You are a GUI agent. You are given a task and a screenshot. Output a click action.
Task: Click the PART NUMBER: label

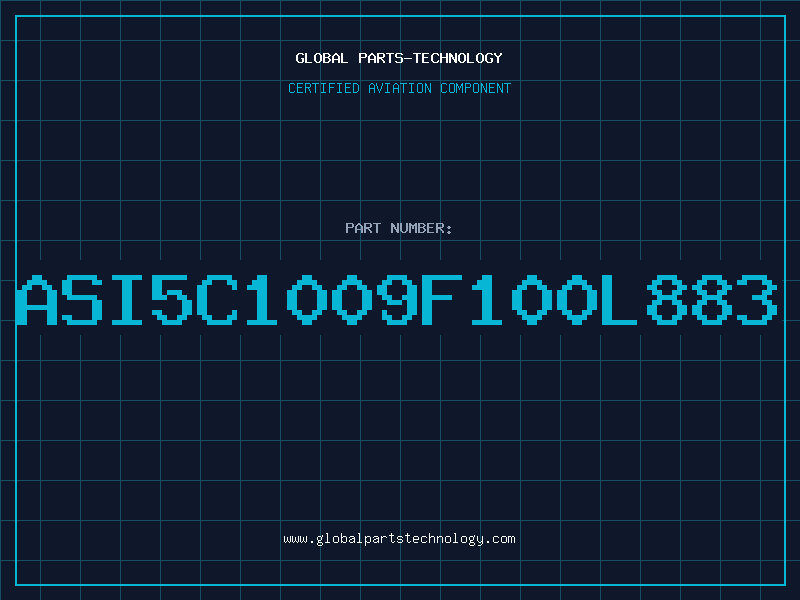click(x=399, y=228)
